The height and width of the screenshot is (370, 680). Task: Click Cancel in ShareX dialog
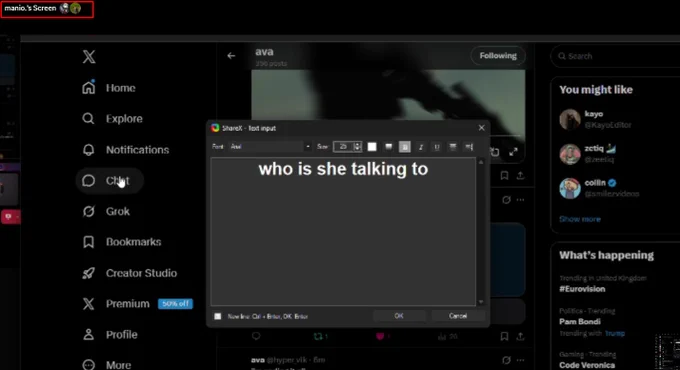pos(458,316)
